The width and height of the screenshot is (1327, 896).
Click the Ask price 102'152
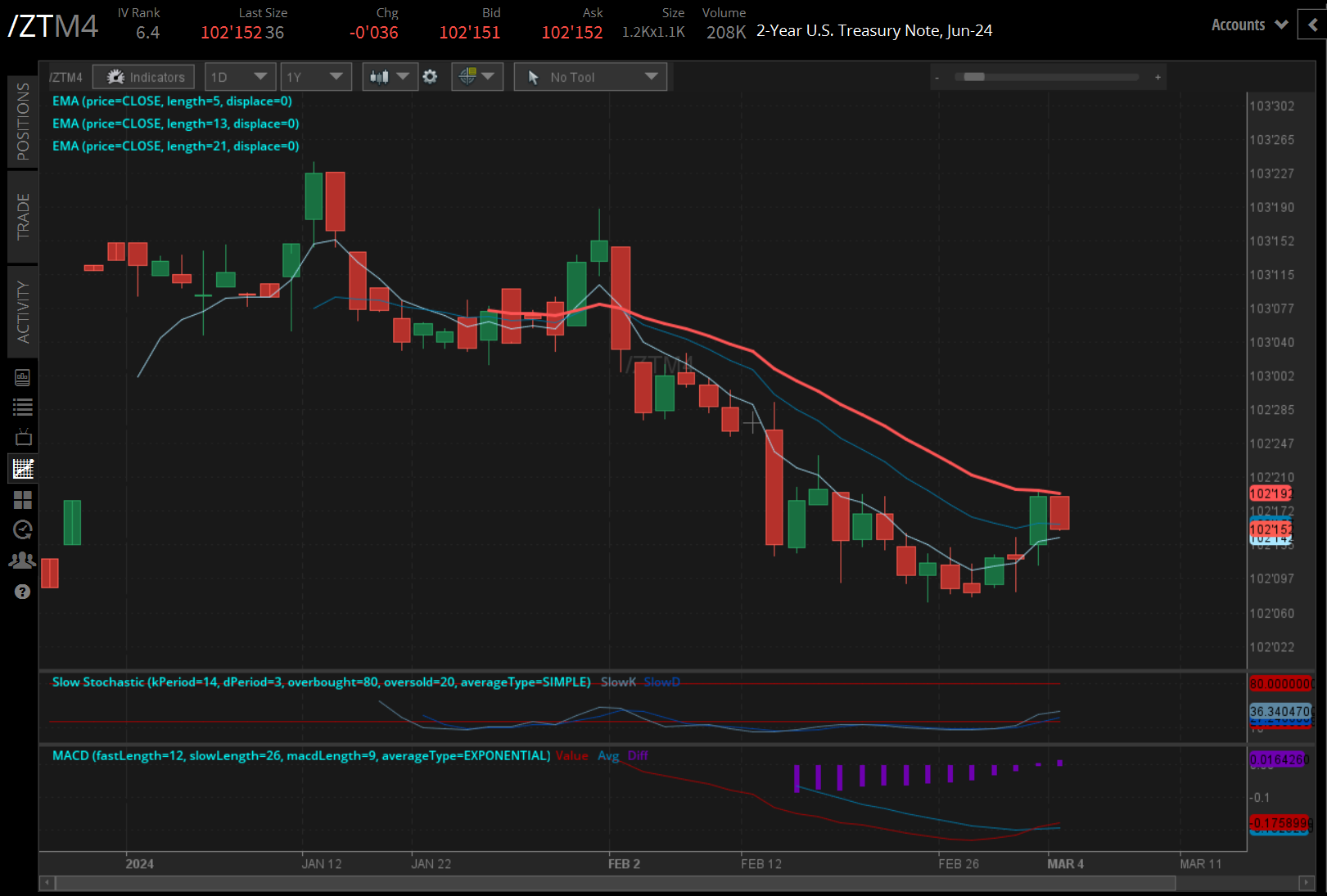click(572, 33)
